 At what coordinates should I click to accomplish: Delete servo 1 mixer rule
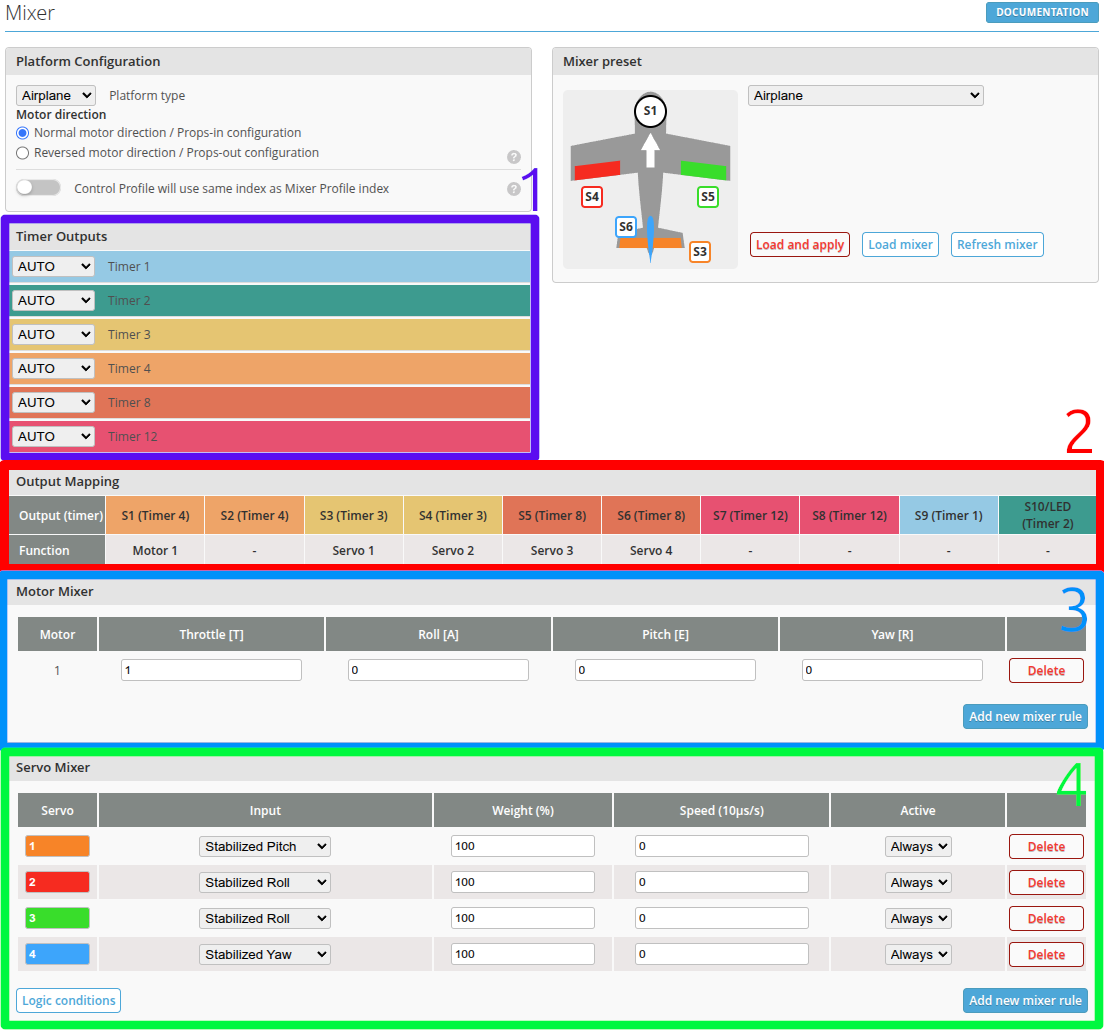[1046, 847]
